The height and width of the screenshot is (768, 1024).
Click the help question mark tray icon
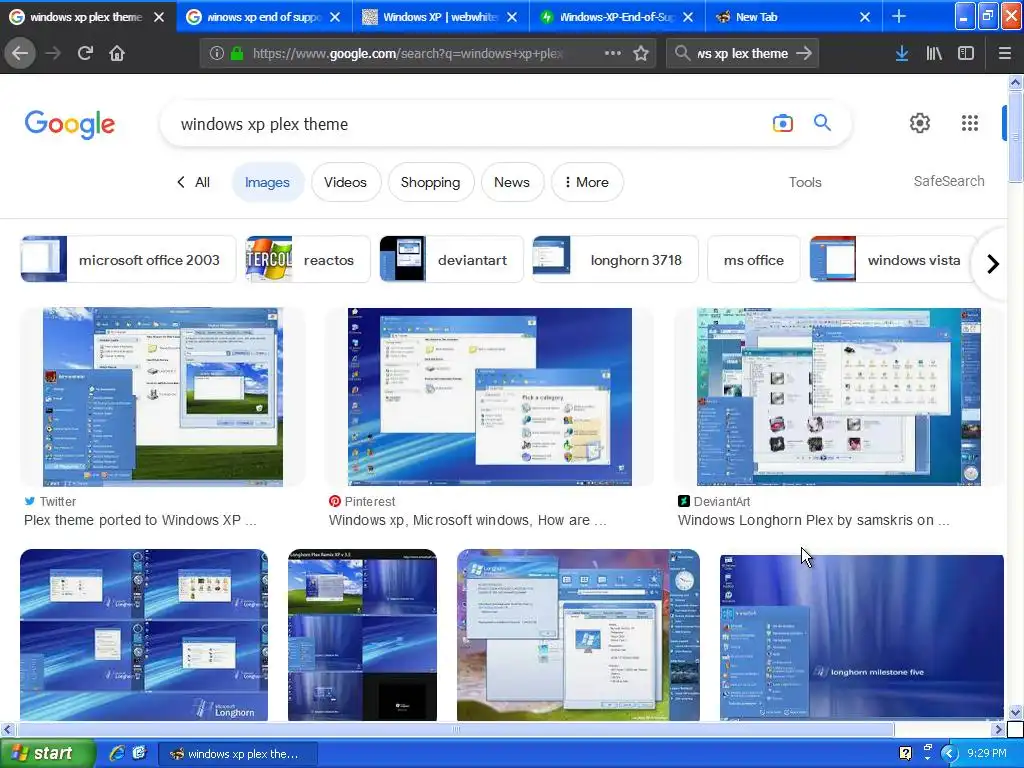[x=905, y=753]
